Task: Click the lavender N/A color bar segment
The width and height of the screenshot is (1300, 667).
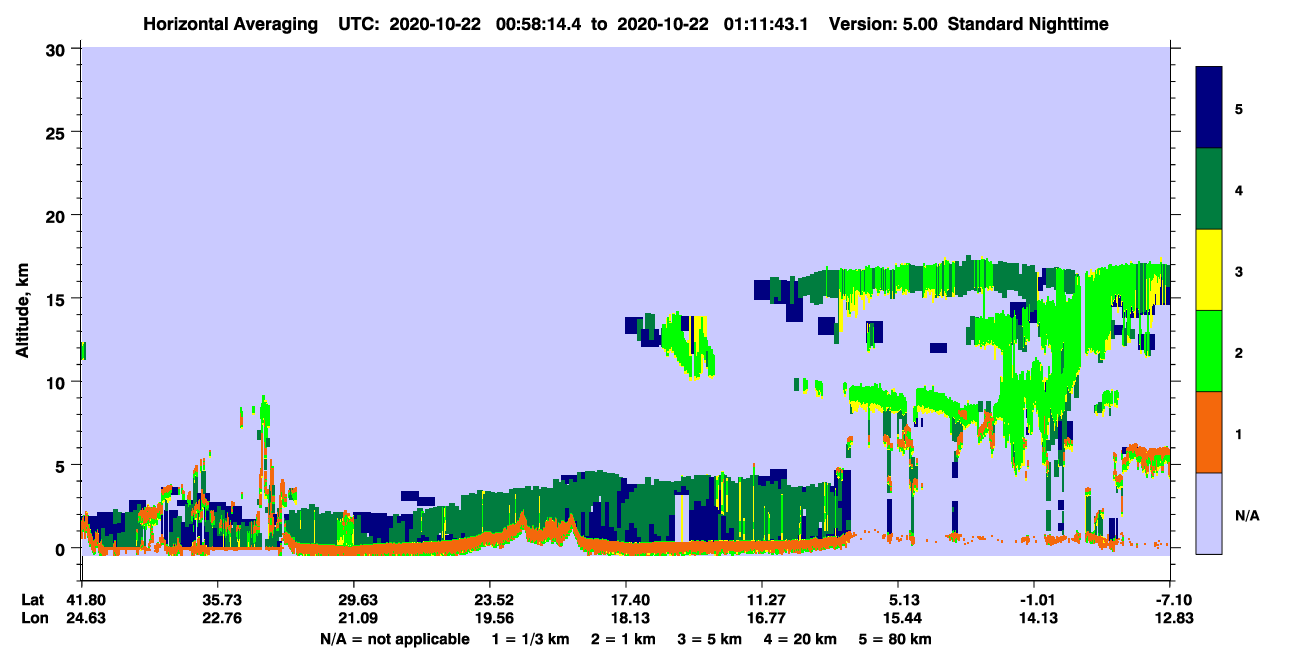Action: pos(1209,513)
